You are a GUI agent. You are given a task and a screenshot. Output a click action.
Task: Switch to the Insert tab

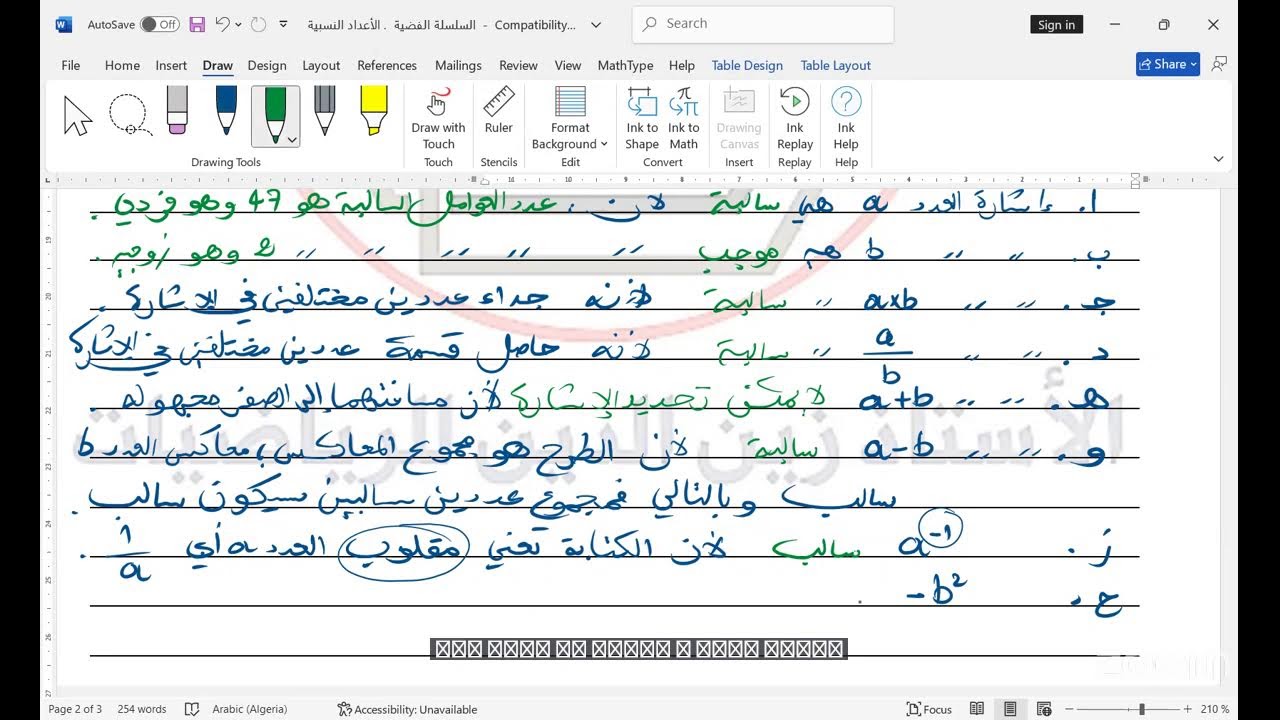171,65
